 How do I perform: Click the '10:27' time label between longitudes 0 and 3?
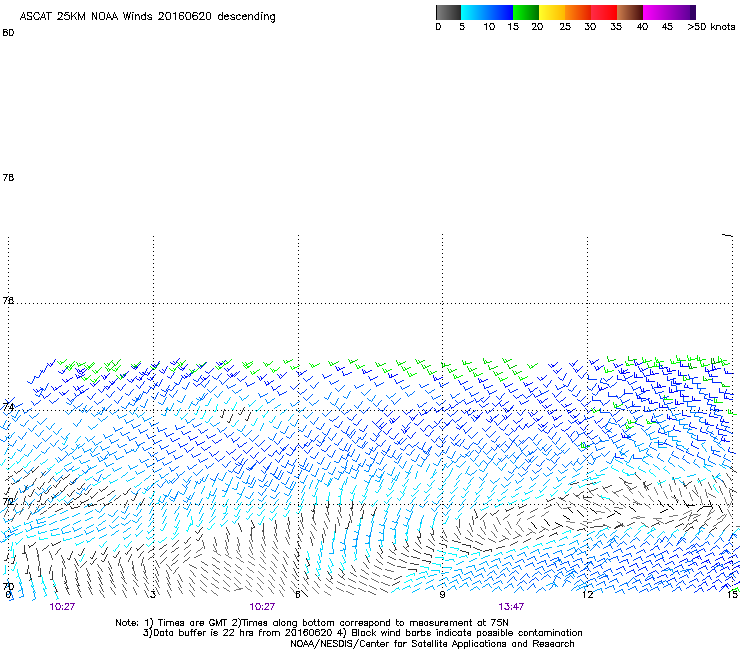[62, 607]
